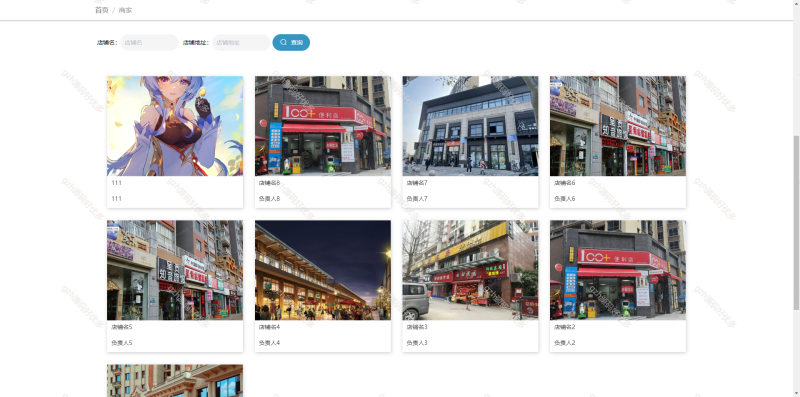Click the 负责人4 label
Viewport: 800px width, 397px height.
click(269, 343)
